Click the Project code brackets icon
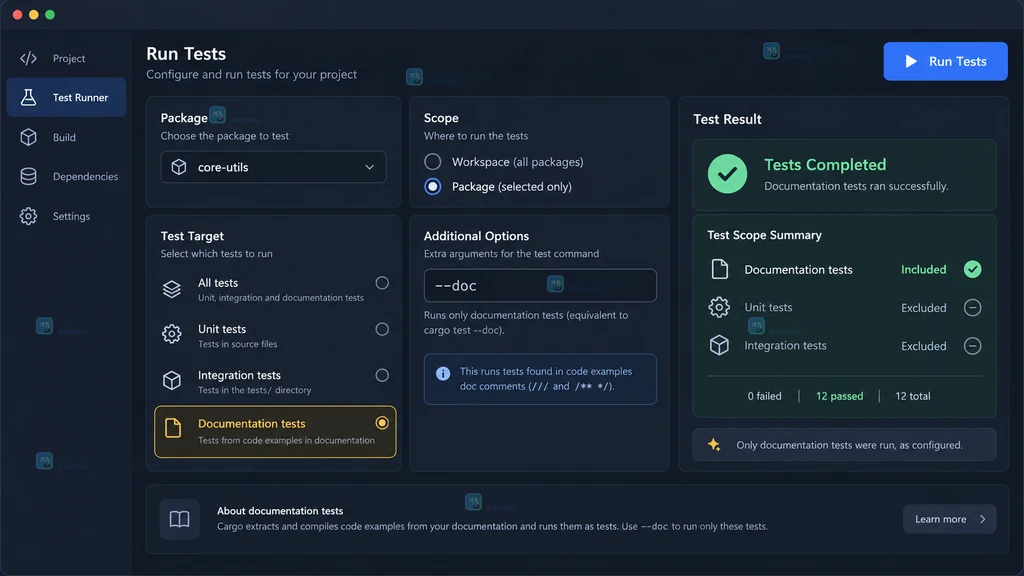Image resolution: width=1024 pixels, height=576 pixels. 28,58
